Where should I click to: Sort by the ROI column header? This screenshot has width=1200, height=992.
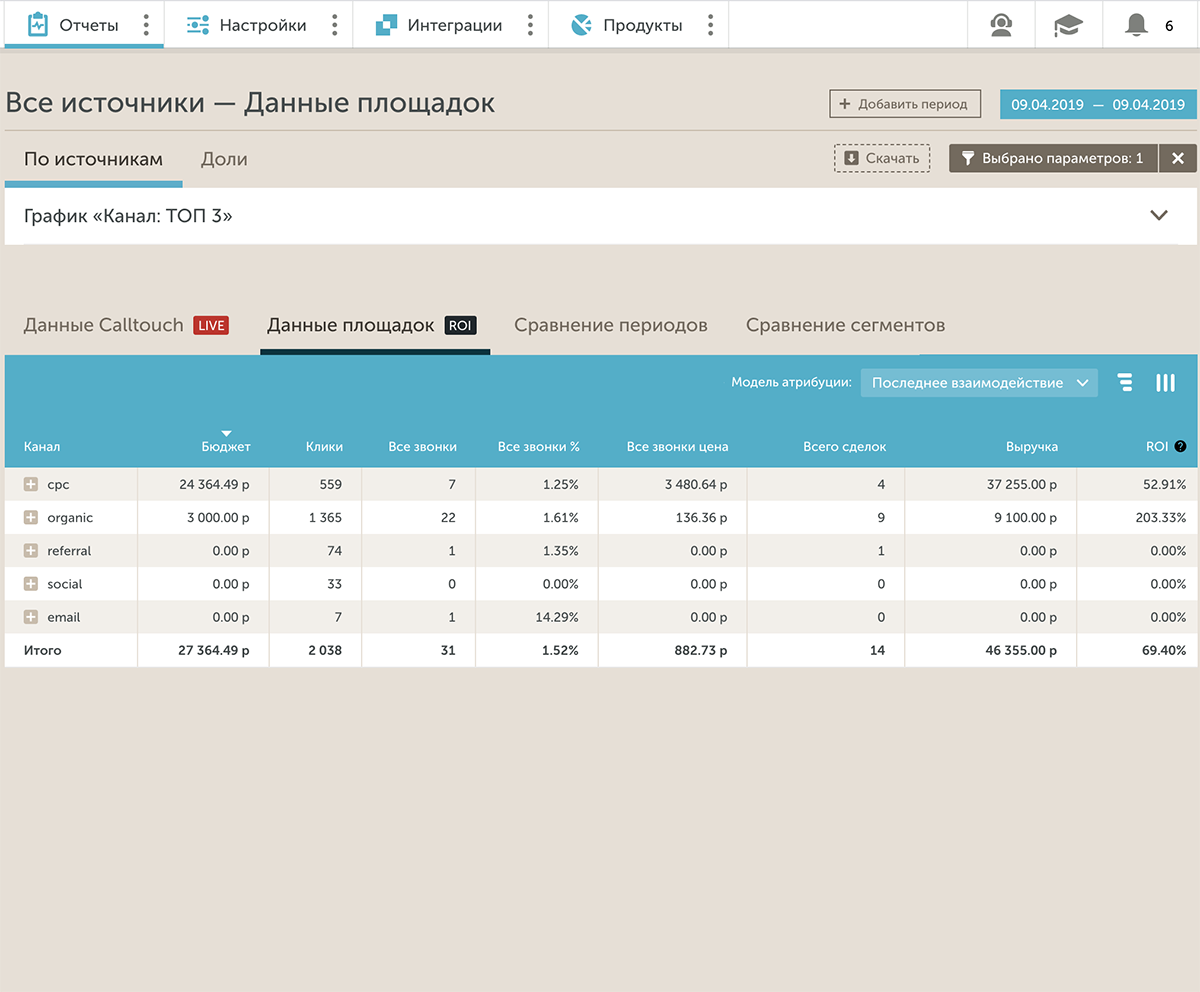[x=1157, y=447]
